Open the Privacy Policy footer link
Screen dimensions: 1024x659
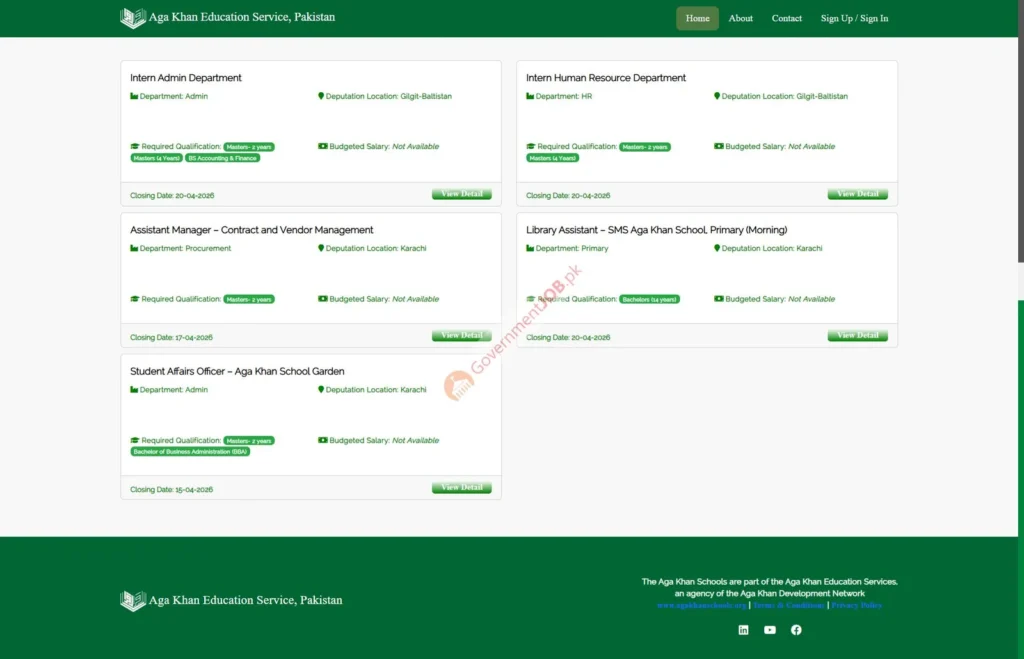[856, 606]
